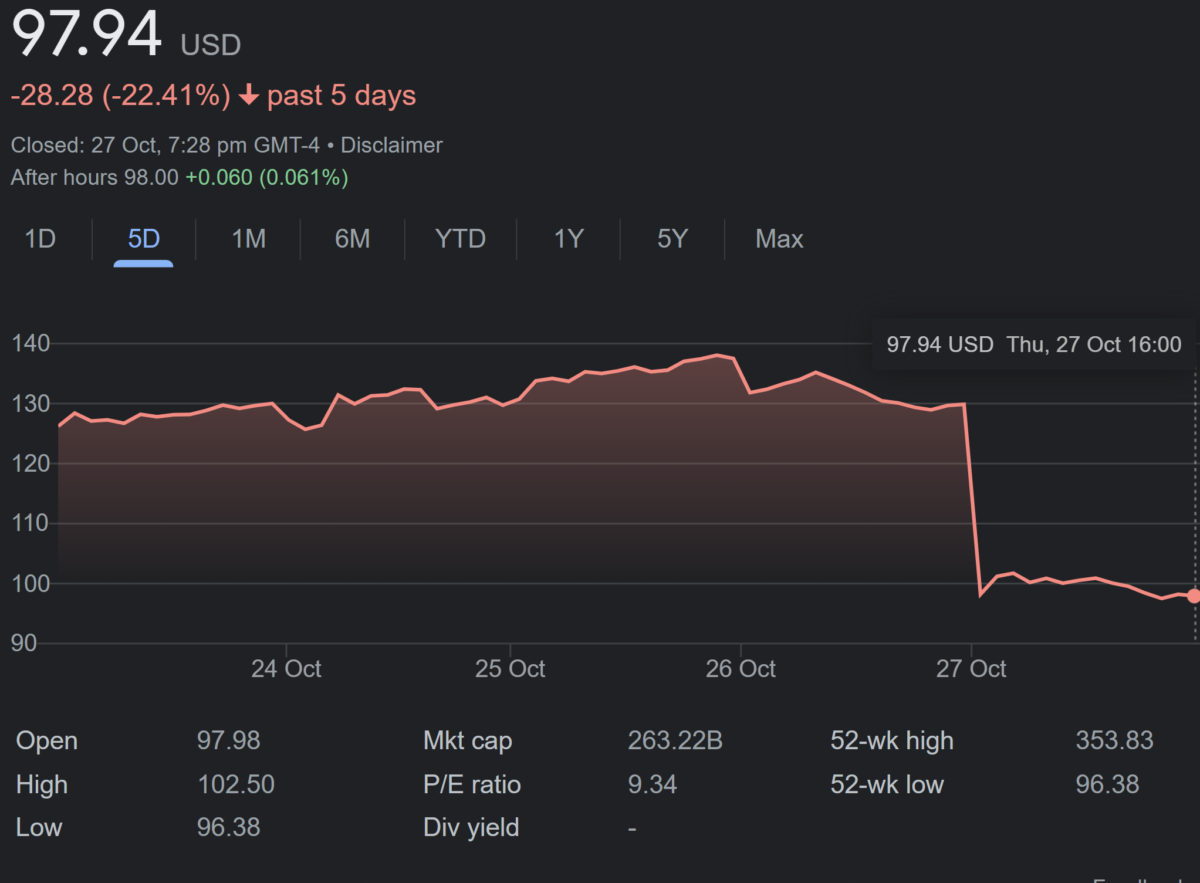
Task: Open the Disclaimer link
Action: [x=391, y=145]
